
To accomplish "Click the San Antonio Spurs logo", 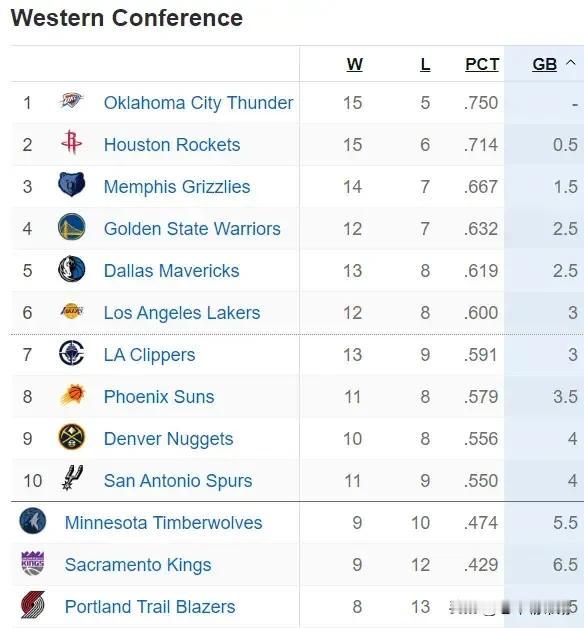I will tap(72, 477).
